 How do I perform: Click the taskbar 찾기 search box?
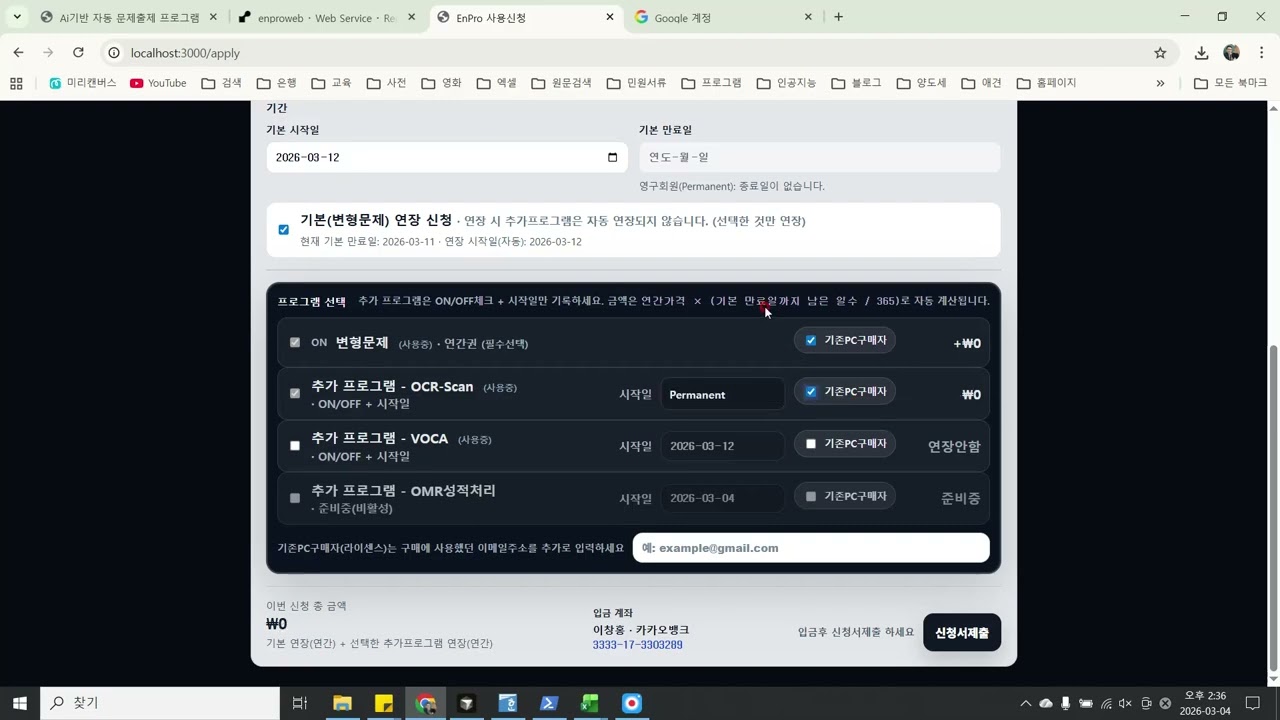coord(160,703)
